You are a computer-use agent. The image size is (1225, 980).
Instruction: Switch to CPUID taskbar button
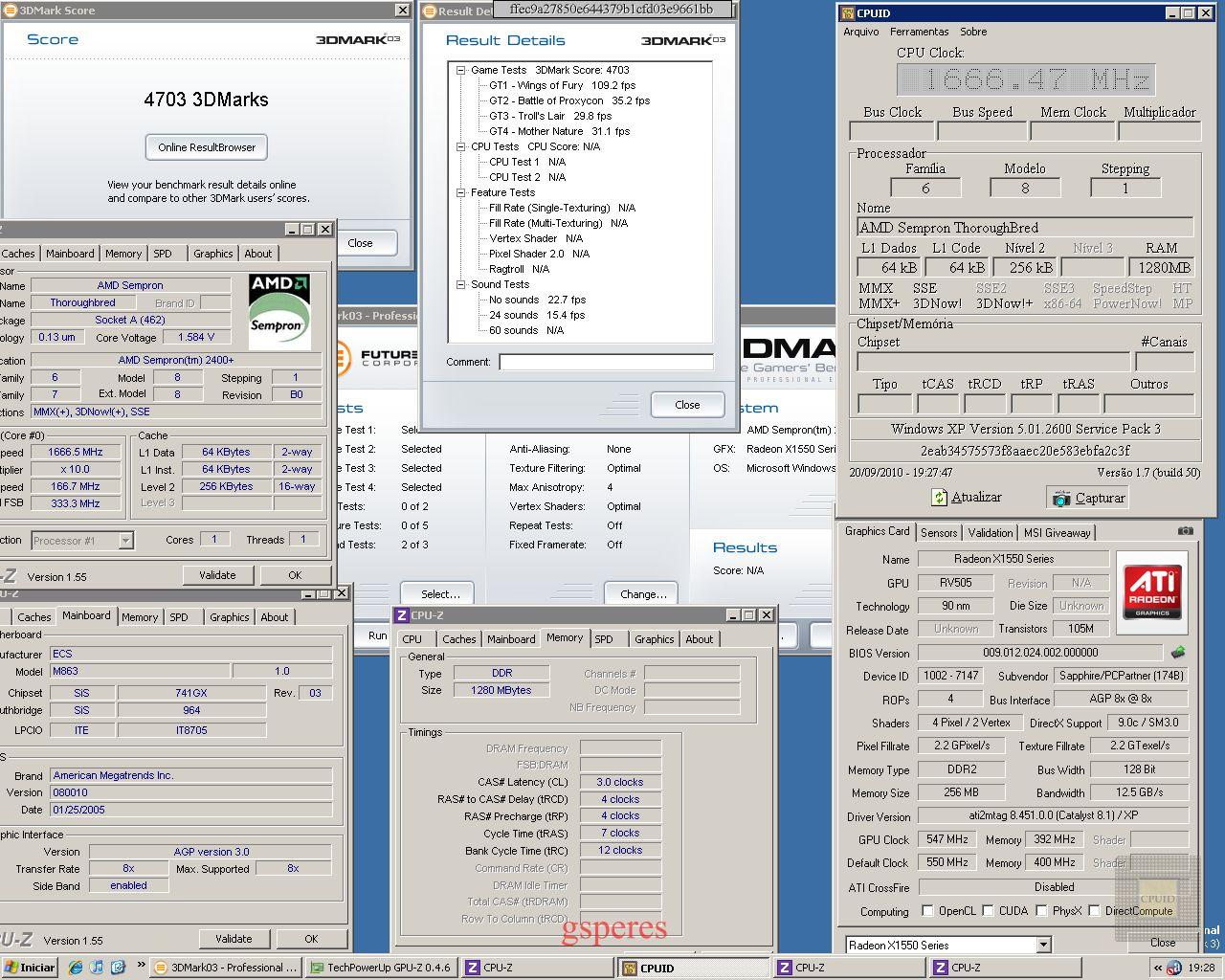692,968
